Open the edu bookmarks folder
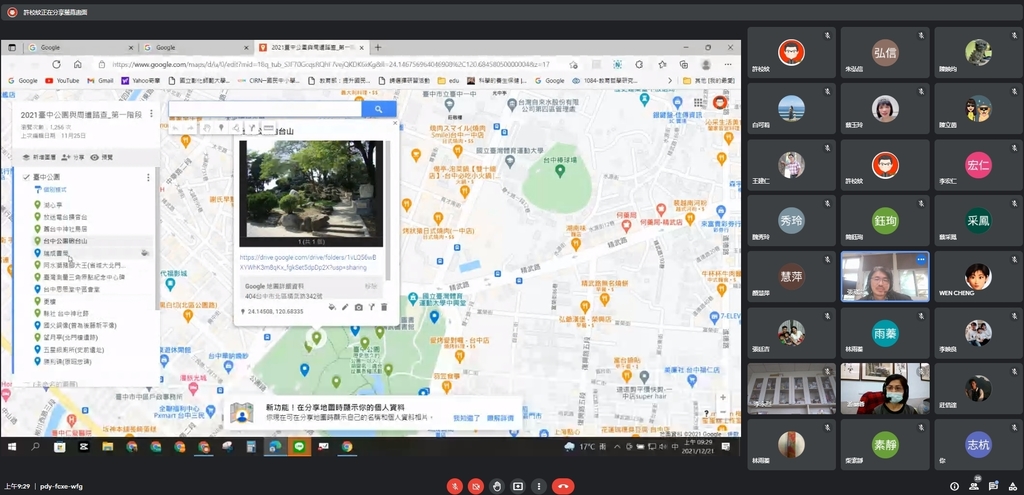 tap(449, 81)
